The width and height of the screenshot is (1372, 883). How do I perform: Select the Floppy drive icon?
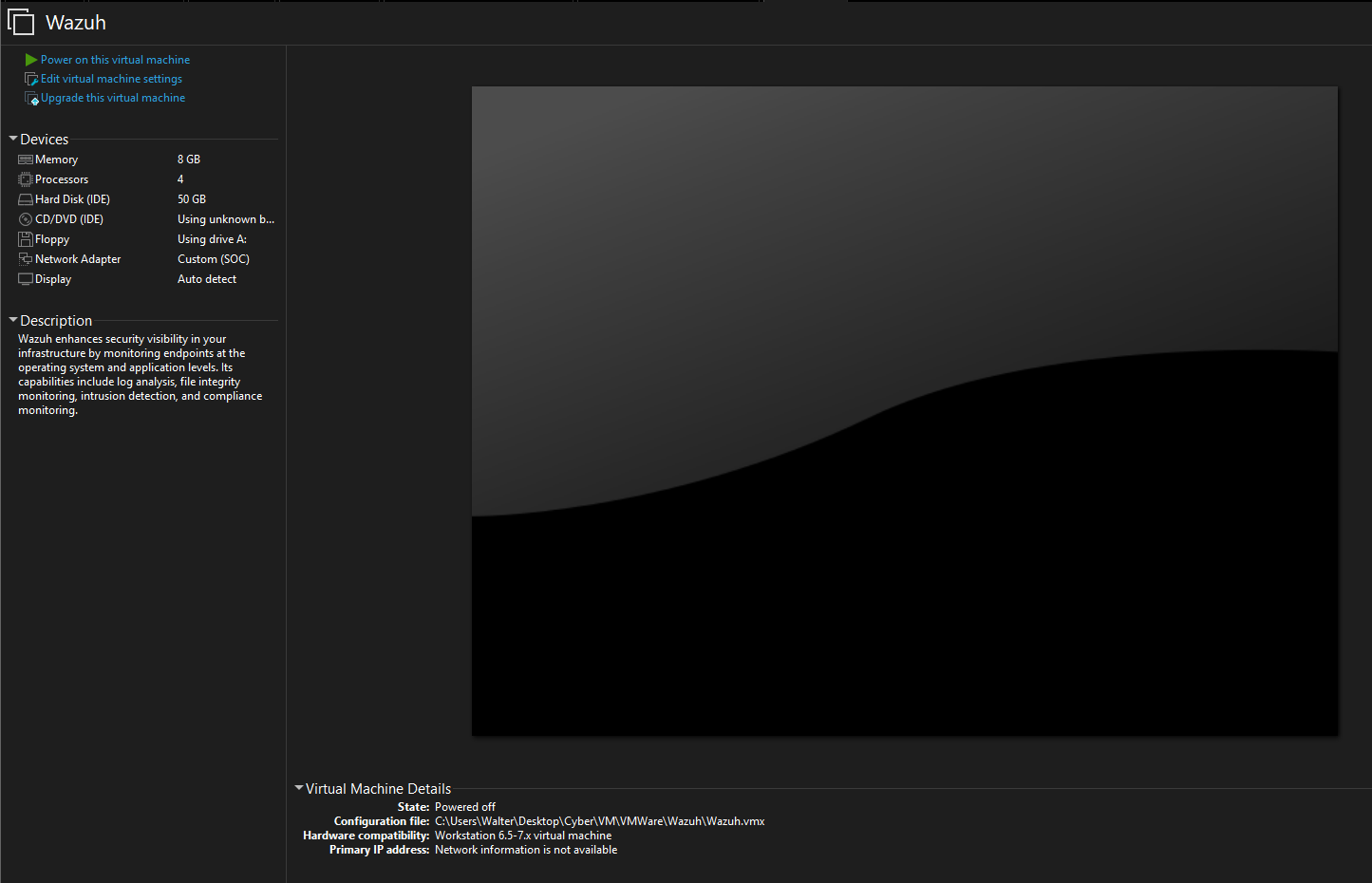[x=26, y=239]
